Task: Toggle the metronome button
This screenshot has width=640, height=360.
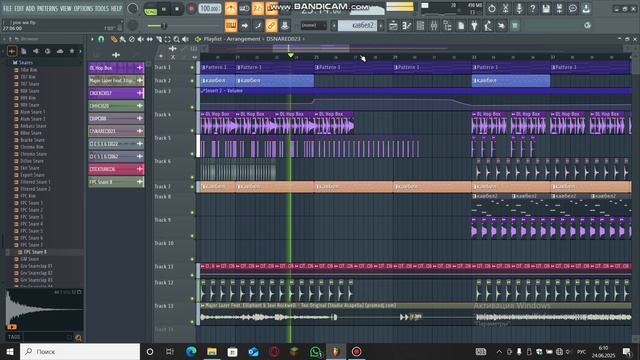Action: pyautogui.click(x=231, y=9)
